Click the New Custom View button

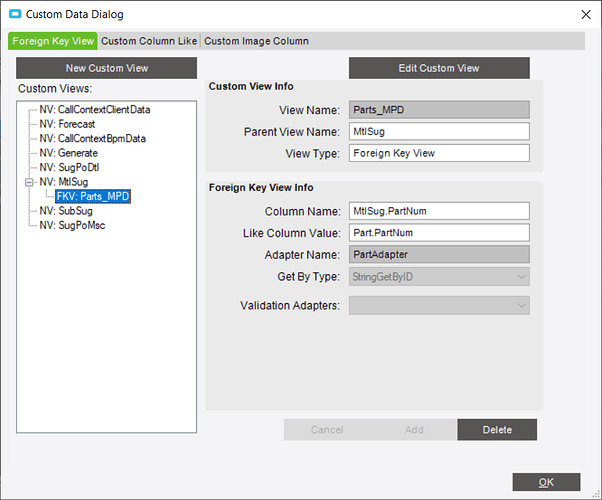point(106,68)
